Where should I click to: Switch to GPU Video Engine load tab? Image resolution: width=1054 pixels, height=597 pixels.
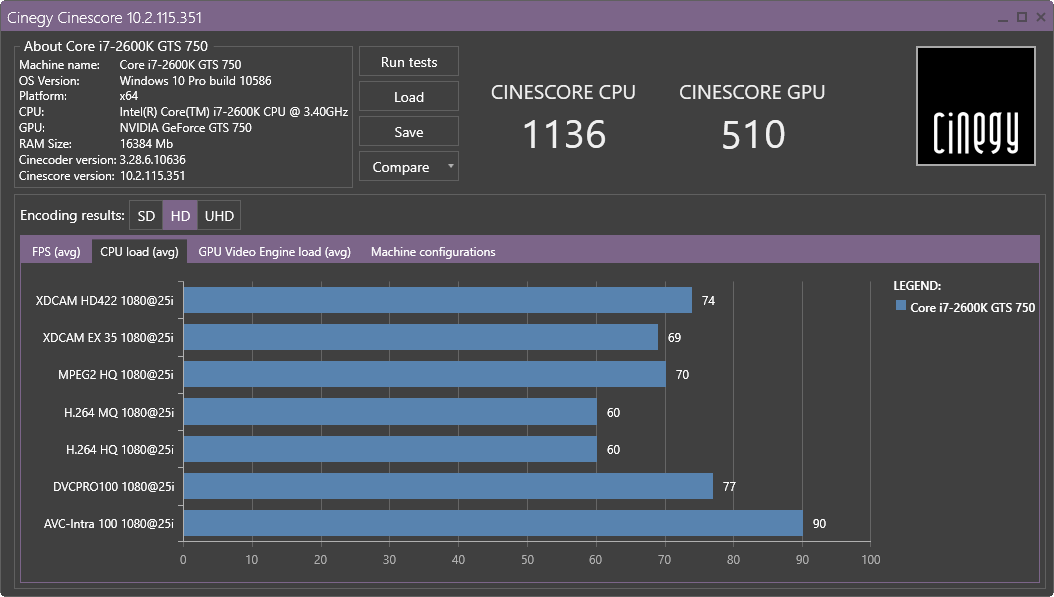coord(274,251)
